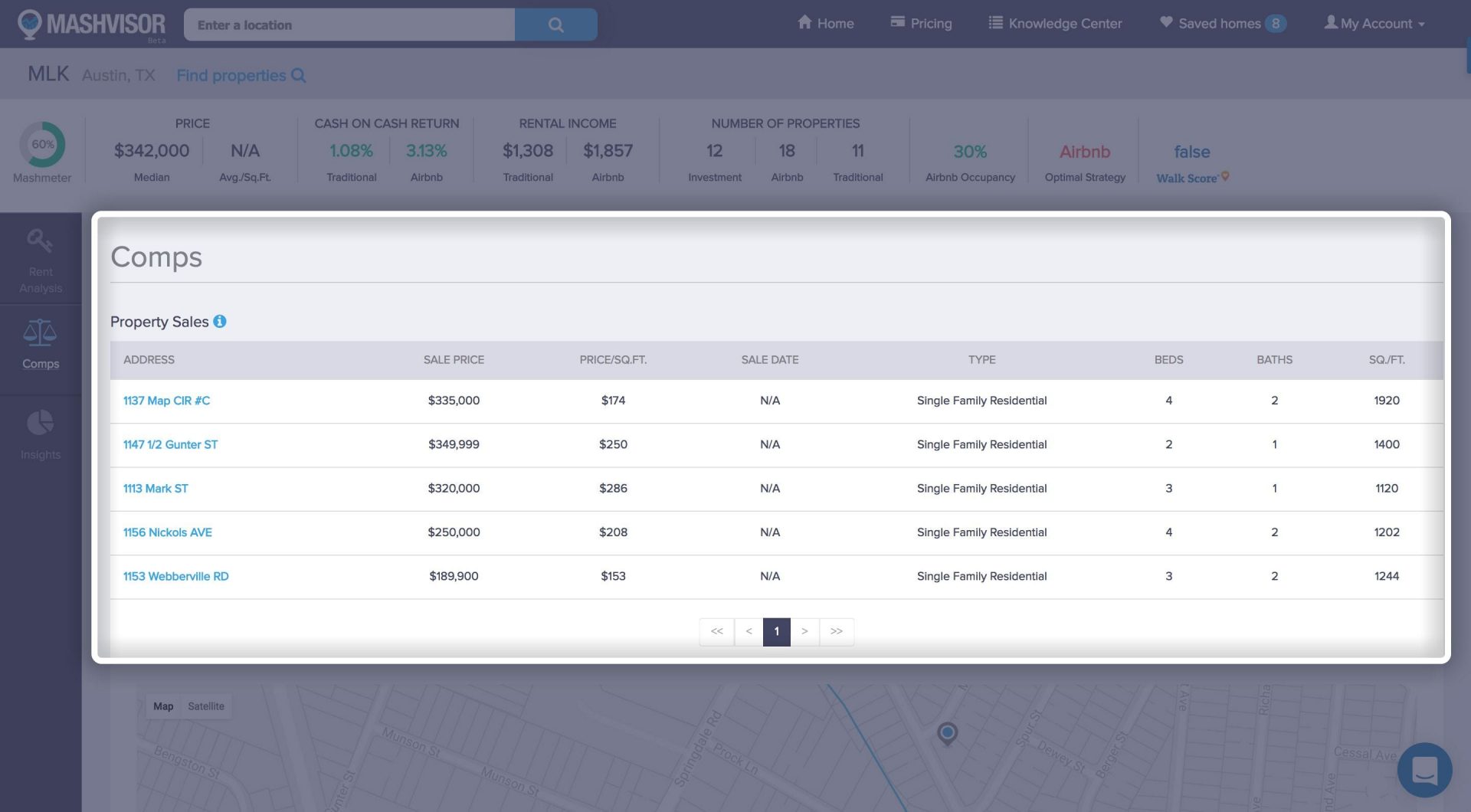This screenshot has height=812, width=1471.
Task: Open the Insights panel
Action: pos(40,433)
